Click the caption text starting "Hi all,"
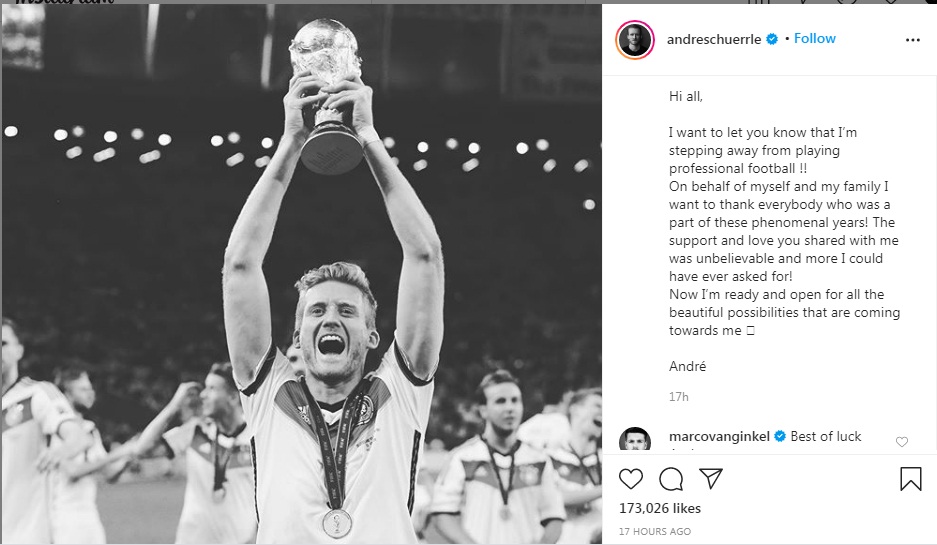 [686, 96]
